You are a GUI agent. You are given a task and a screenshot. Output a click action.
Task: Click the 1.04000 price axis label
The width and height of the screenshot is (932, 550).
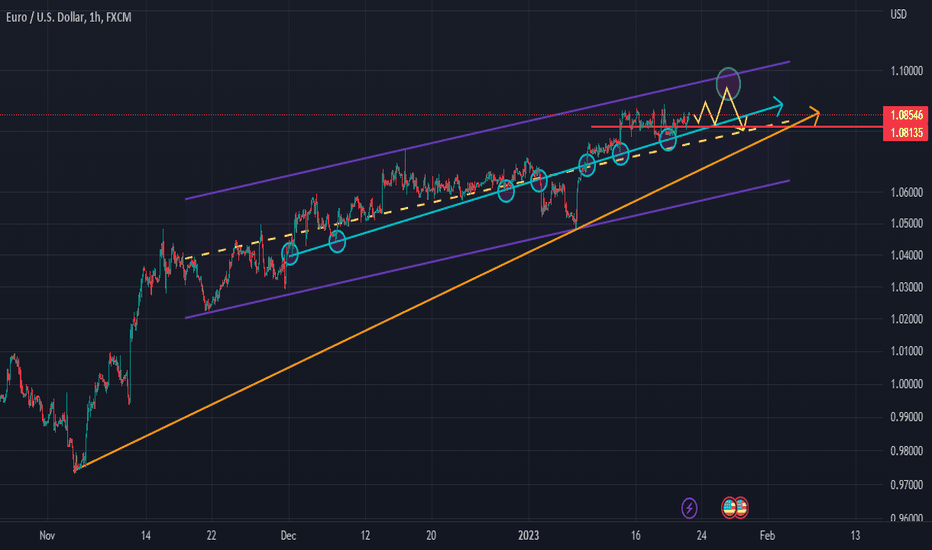[x=906, y=255]
